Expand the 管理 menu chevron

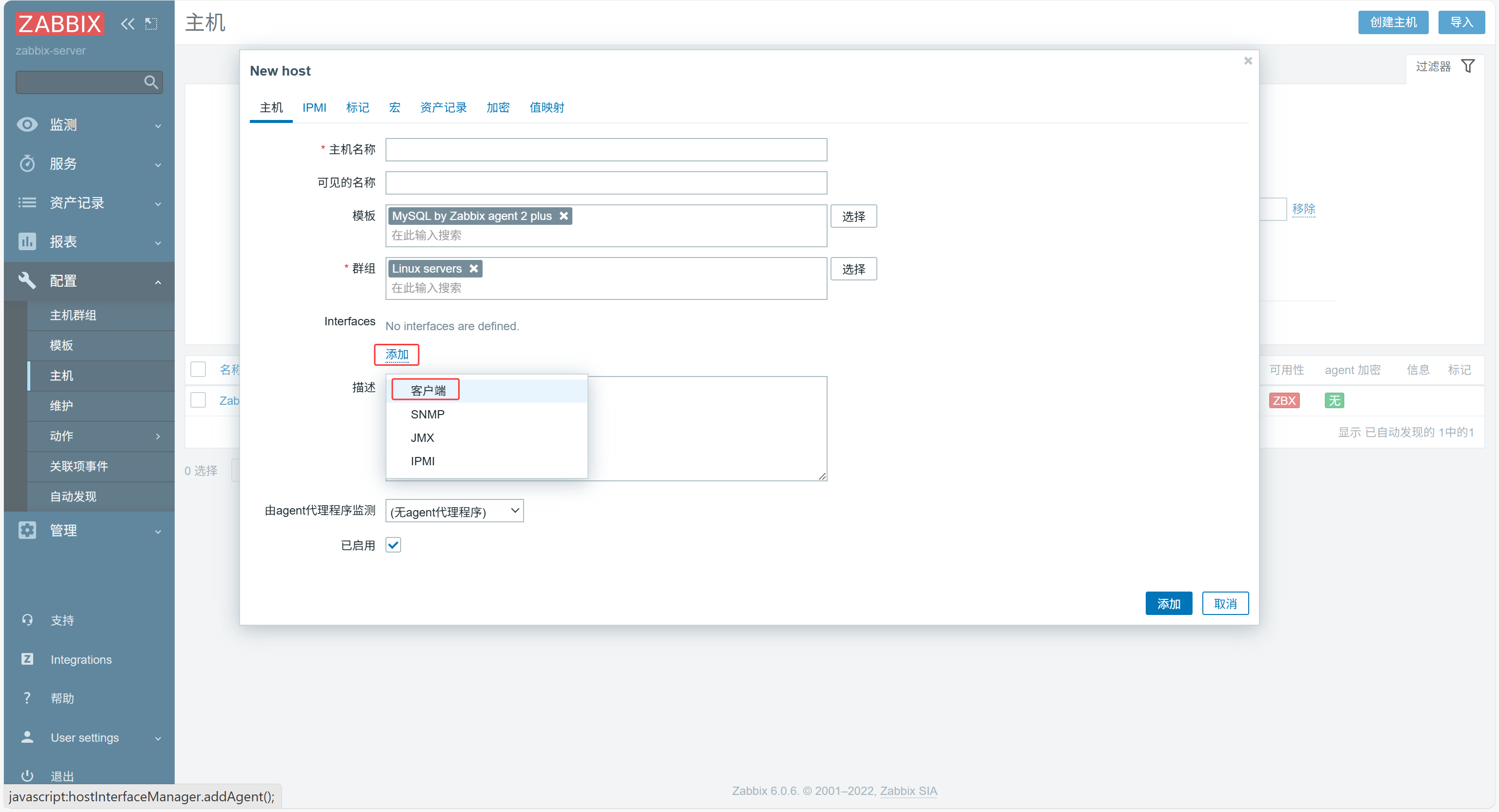tap(158, 531)
